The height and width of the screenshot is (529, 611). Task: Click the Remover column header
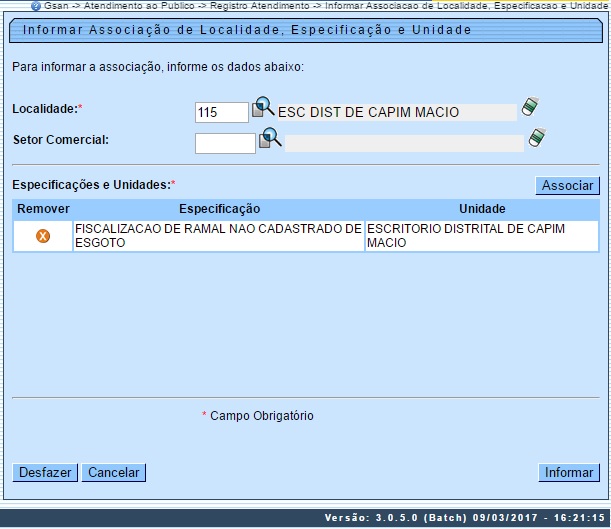click(x=43, y=209)
